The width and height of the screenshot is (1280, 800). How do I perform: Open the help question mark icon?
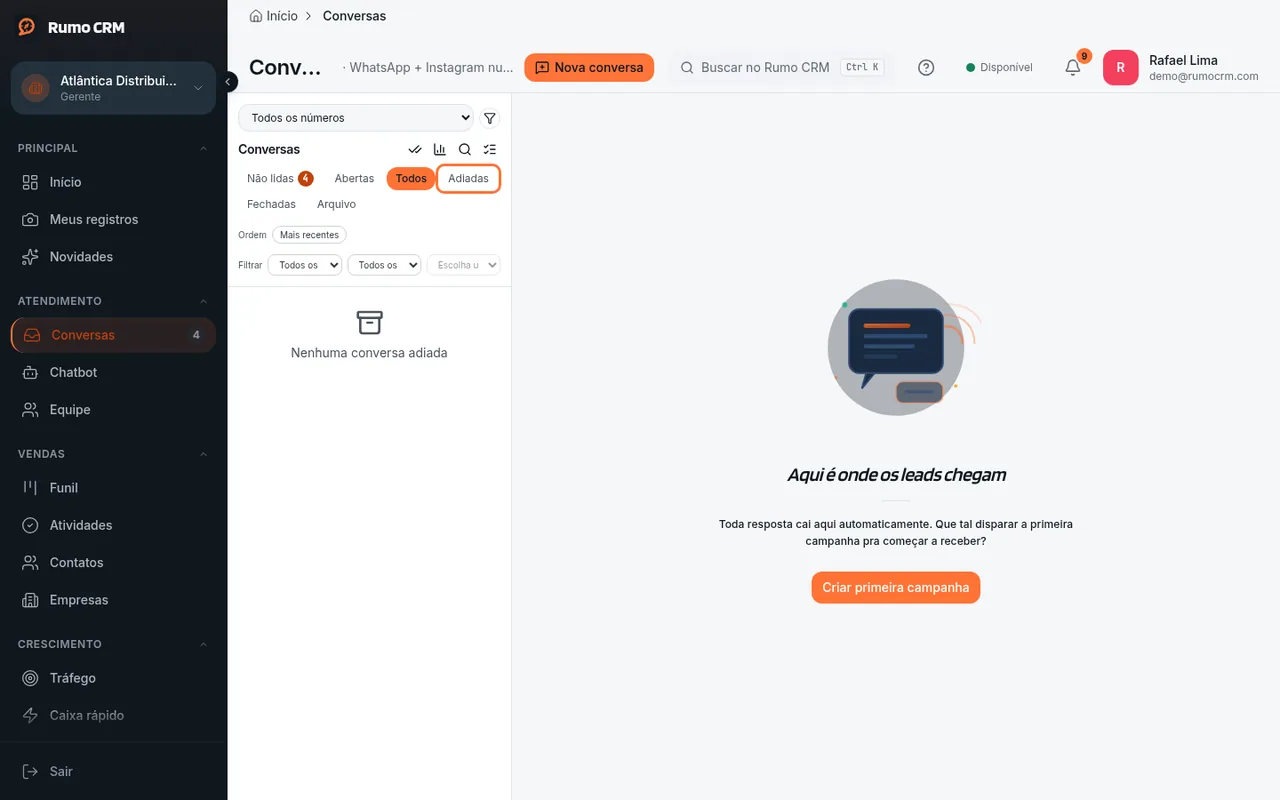(x=926, y=68)
